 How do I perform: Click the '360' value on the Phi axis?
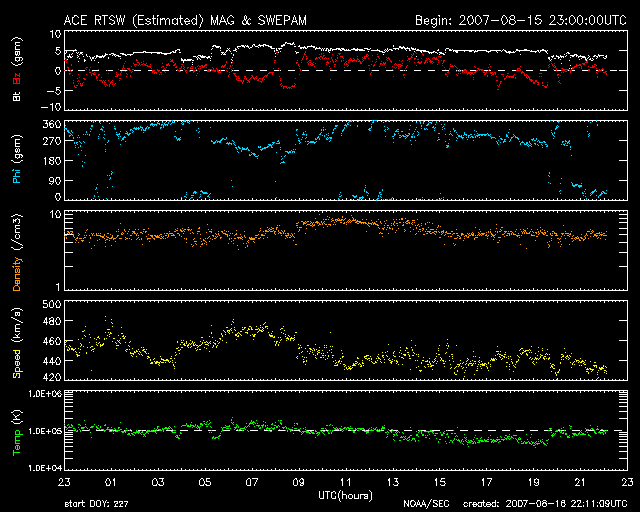tap(52, 125)
